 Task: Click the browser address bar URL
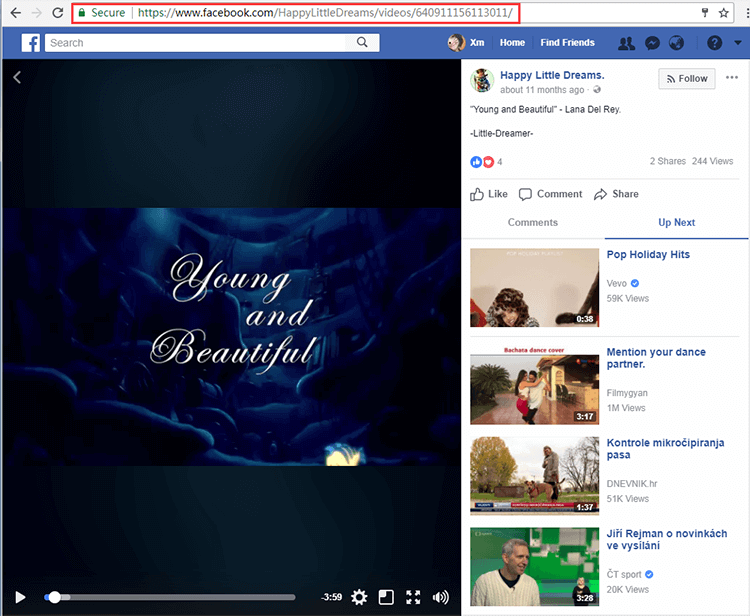pos(325,13)
